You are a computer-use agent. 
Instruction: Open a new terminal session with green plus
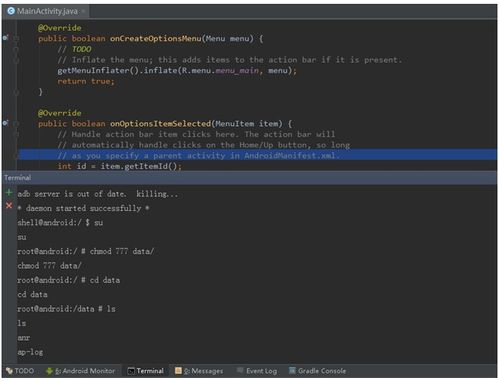pyautogui.click(x=9, y=192)
